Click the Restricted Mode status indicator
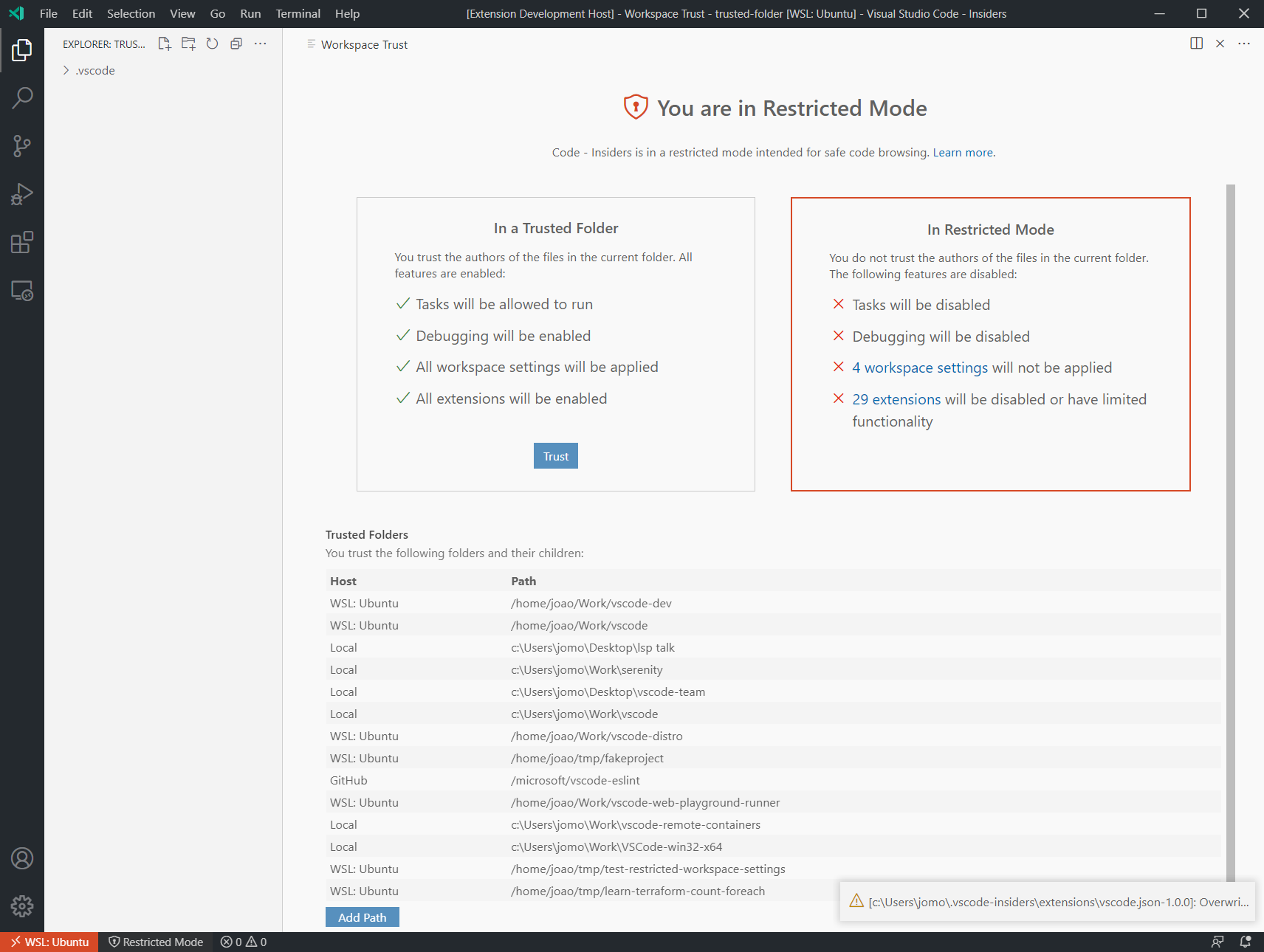 [156, 942]
